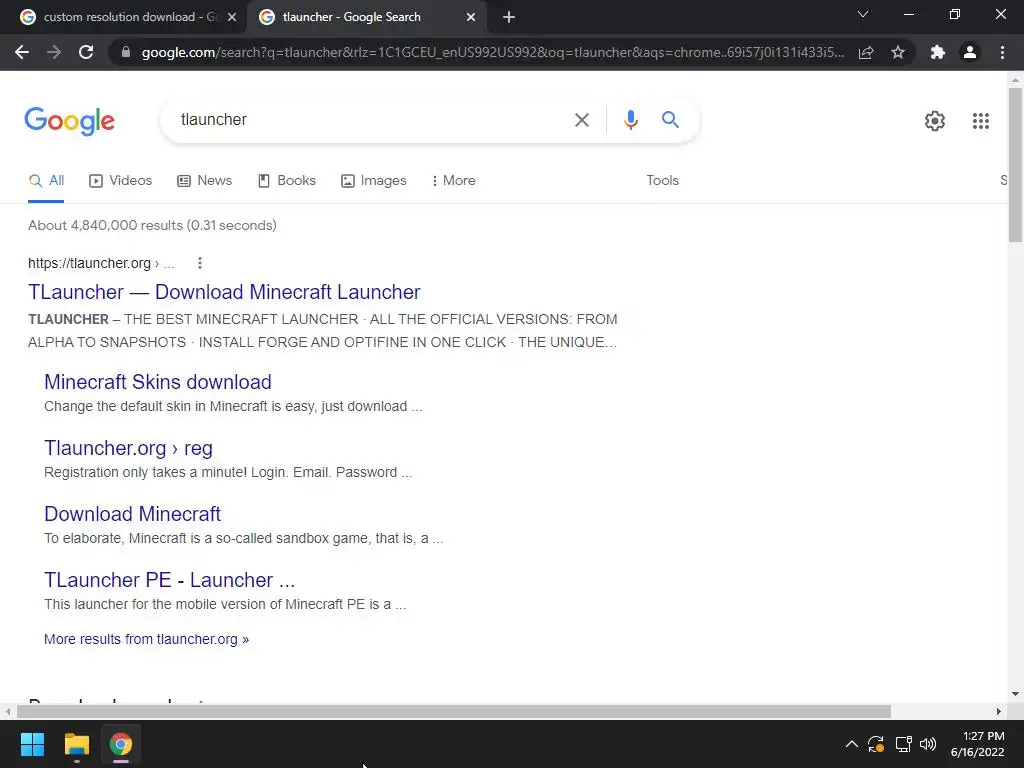Start a voice search via the microphone
The width and height of the screenshot is (1024, 768).
630,120
